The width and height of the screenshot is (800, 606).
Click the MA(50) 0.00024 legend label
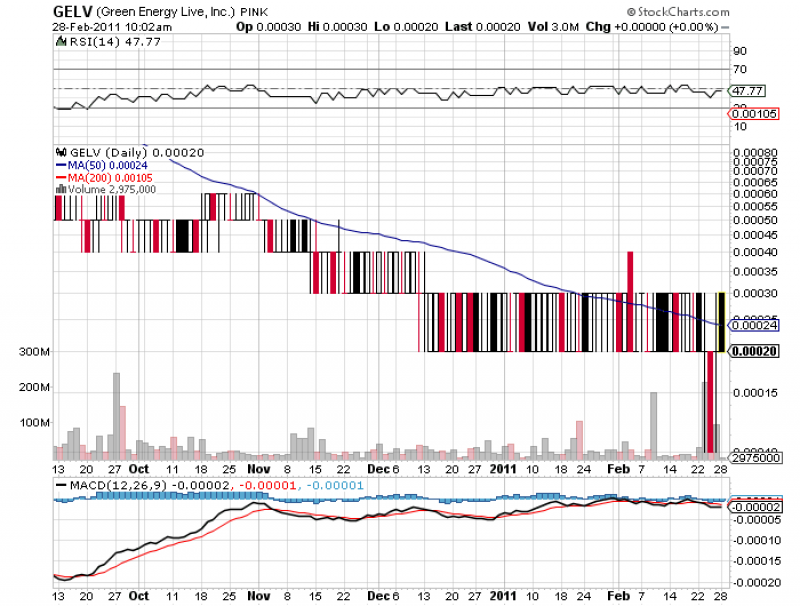pos(108,165)
